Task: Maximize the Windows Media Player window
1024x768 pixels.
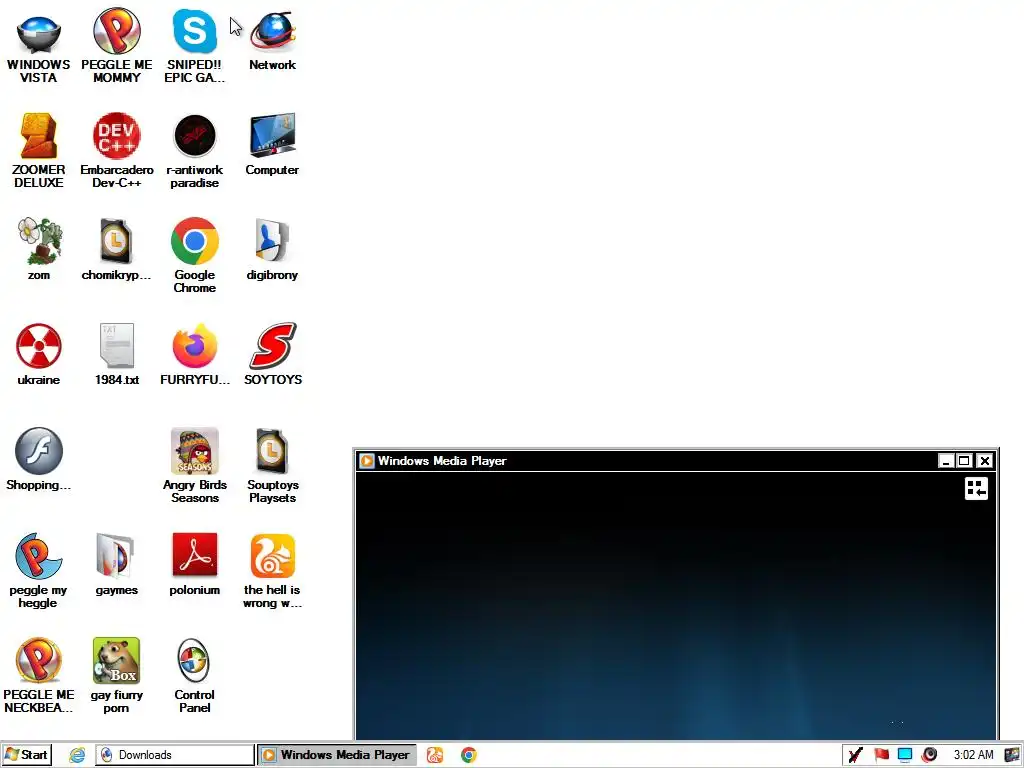Action: 965,461
